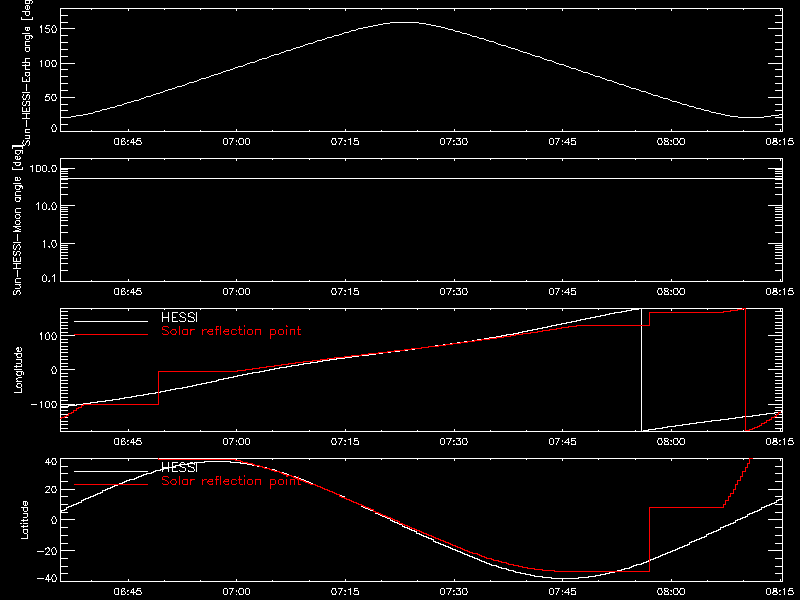800x600 pixels.
Task: Click 07:30 time label under Latitude plot
Action: click(x=454, y=591)
